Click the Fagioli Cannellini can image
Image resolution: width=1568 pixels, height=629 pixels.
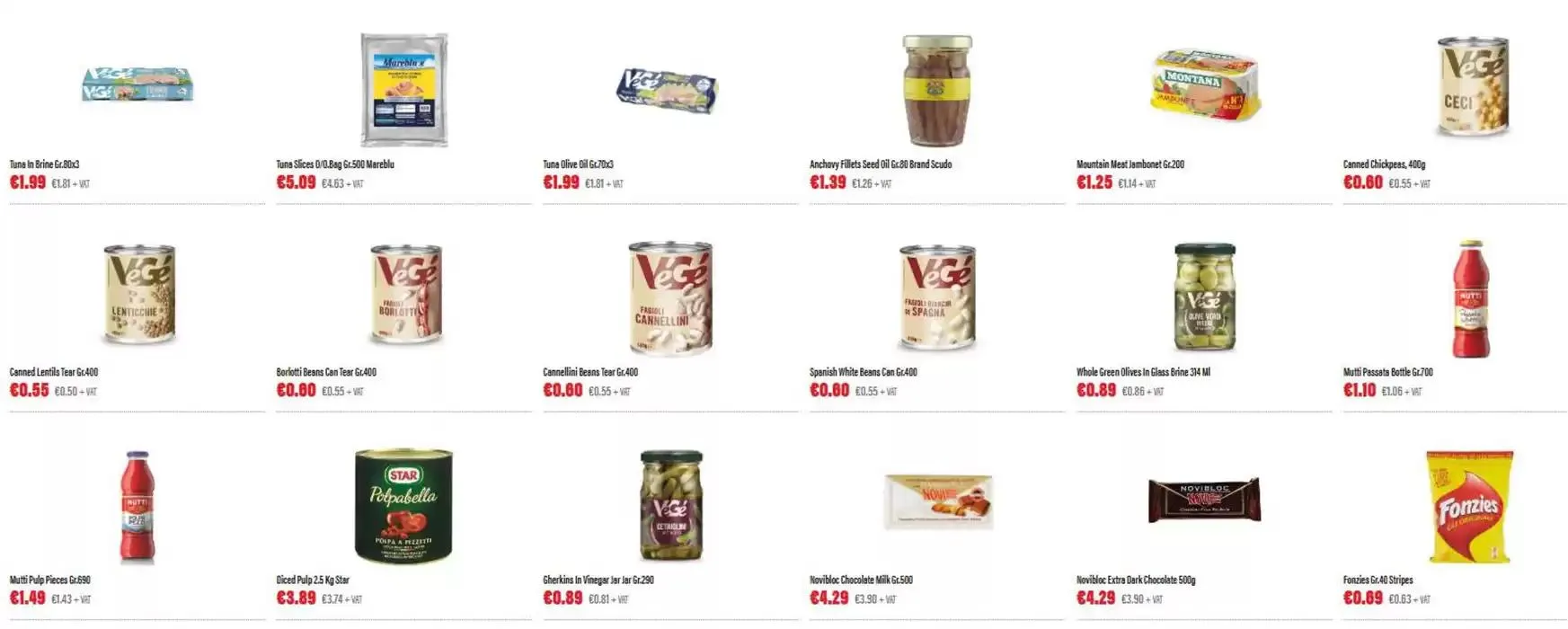[x=670, y=297]
